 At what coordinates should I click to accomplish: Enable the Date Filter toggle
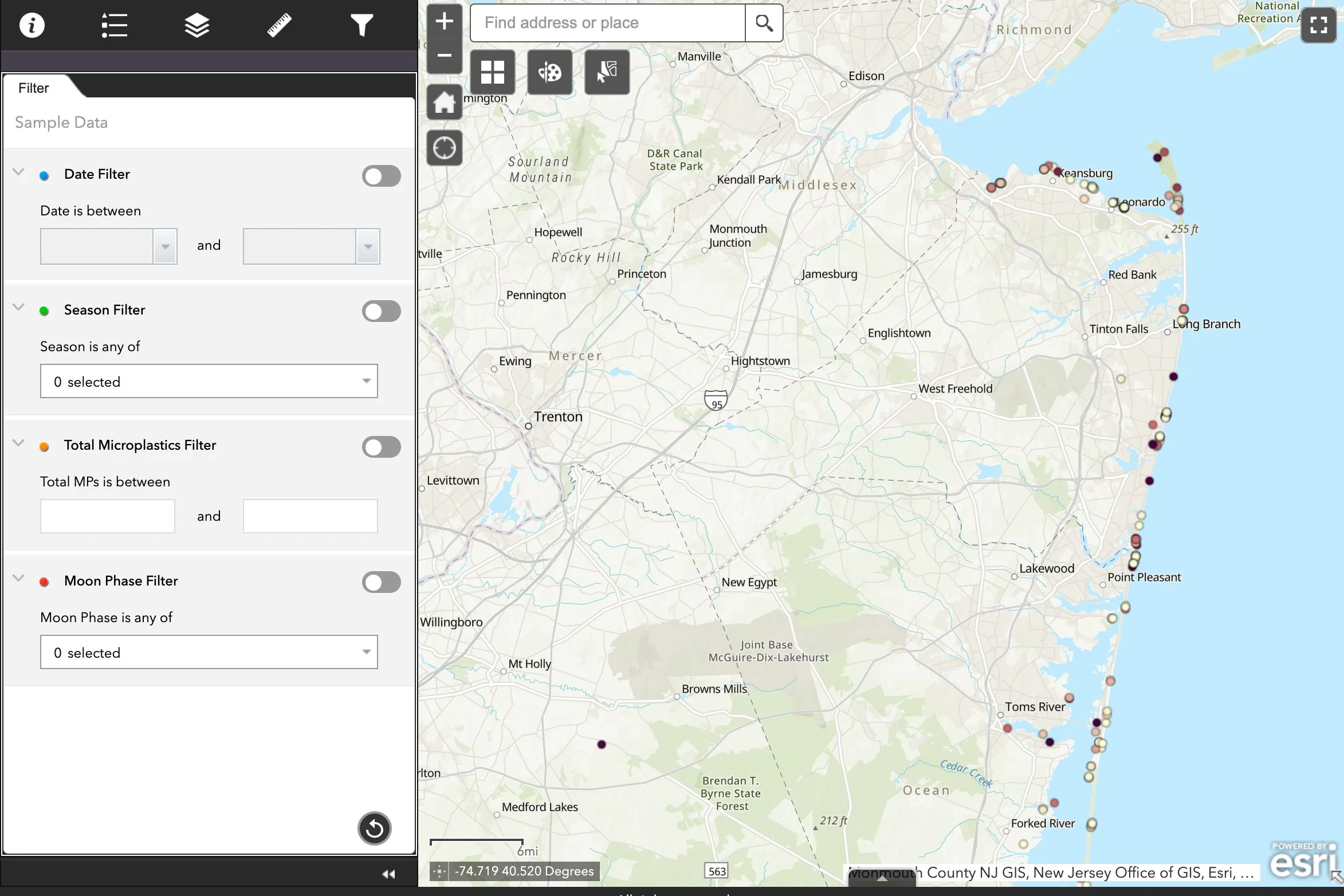coord(381,176)
